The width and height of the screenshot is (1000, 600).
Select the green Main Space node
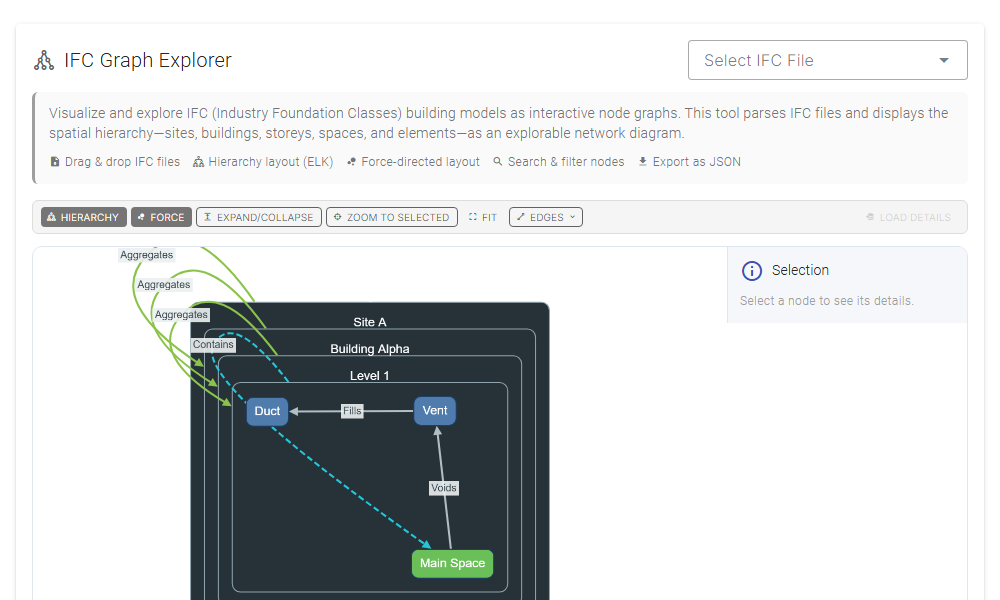point(452,563)
